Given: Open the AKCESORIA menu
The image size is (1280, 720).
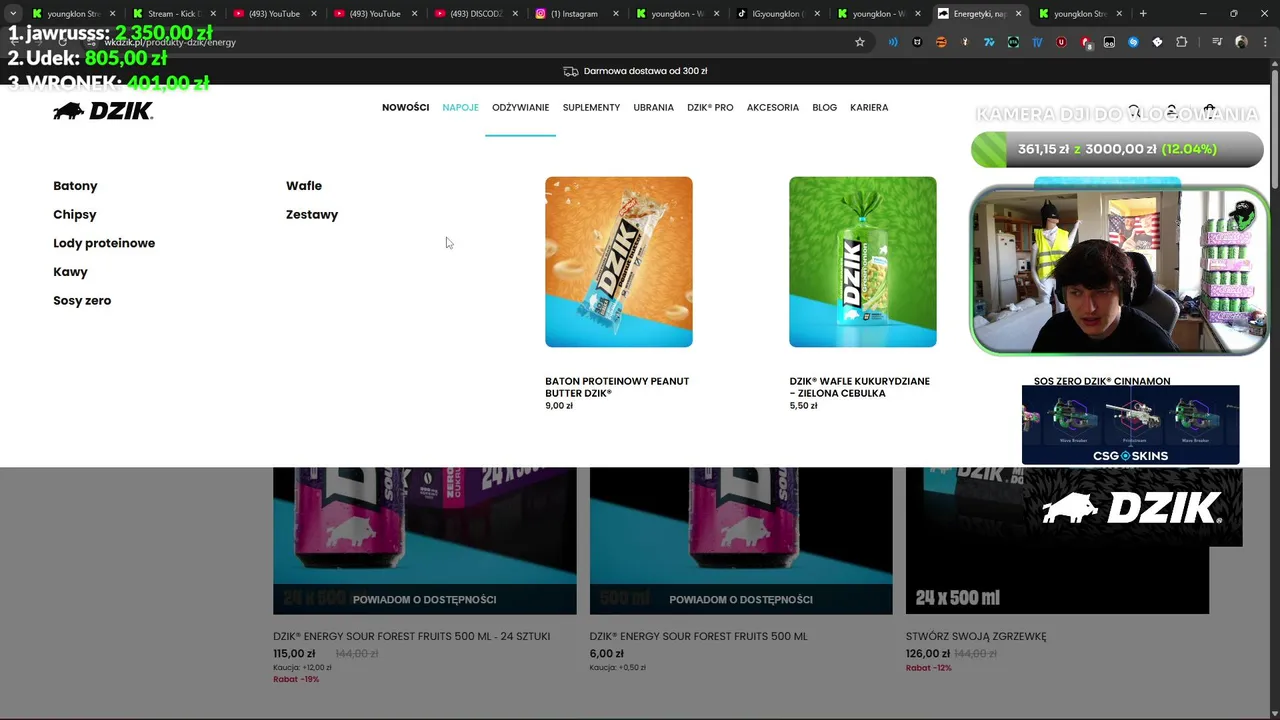Looking at the screenshot, I should coord(772,107).
